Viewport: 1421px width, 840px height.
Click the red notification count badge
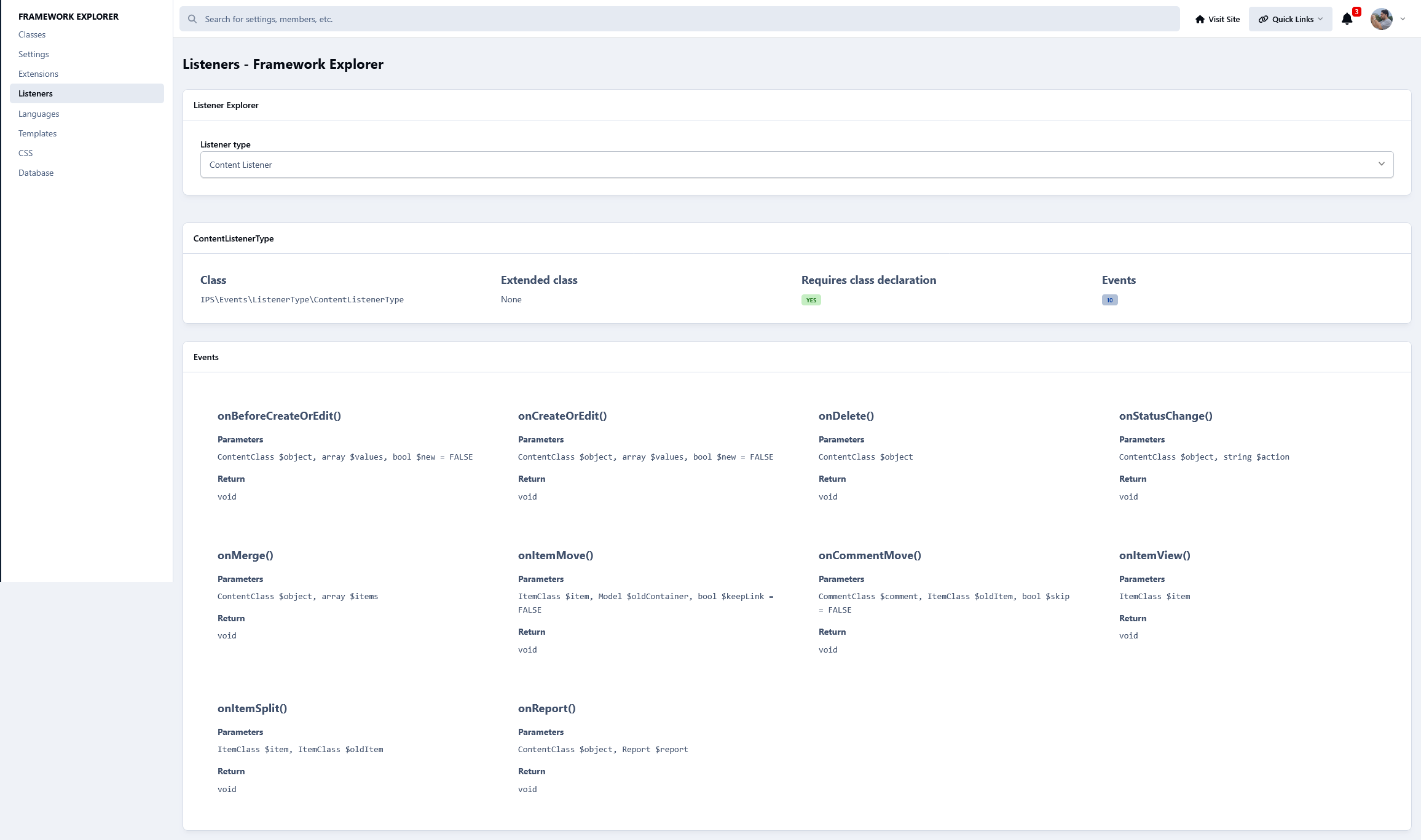(x=1356, y=12)
